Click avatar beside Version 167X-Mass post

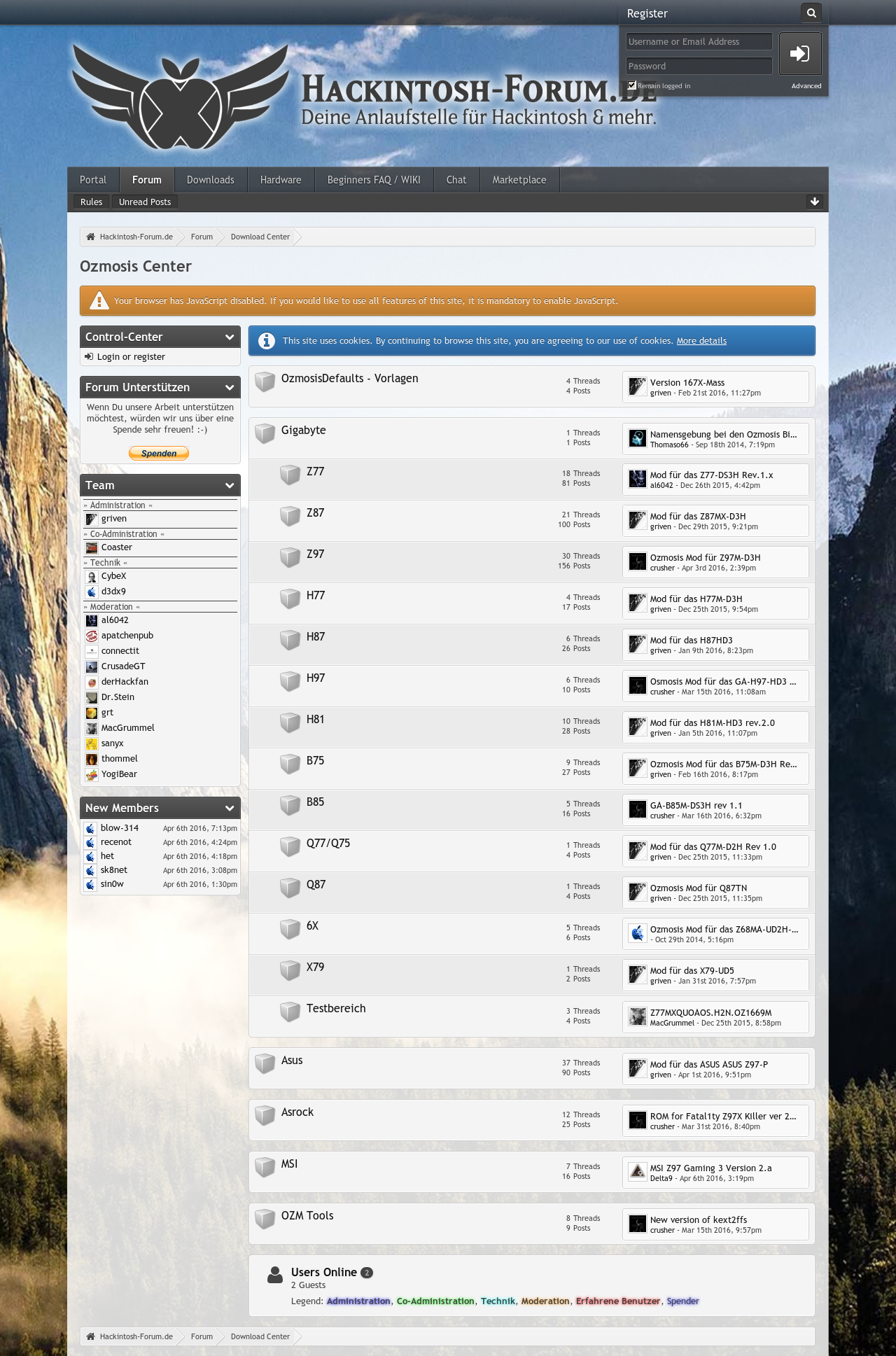point(637,386)
